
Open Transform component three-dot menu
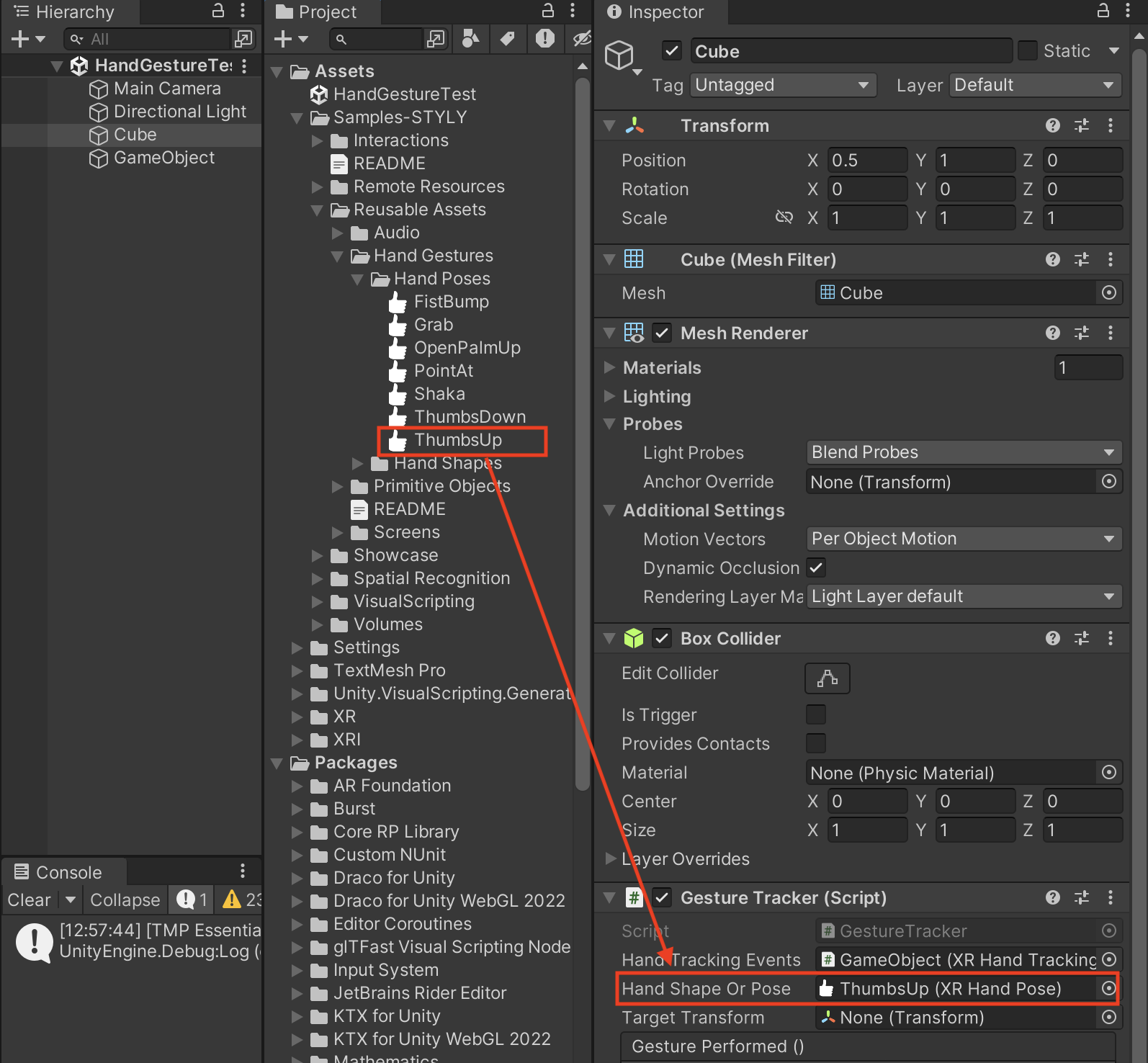[1111, 126]
